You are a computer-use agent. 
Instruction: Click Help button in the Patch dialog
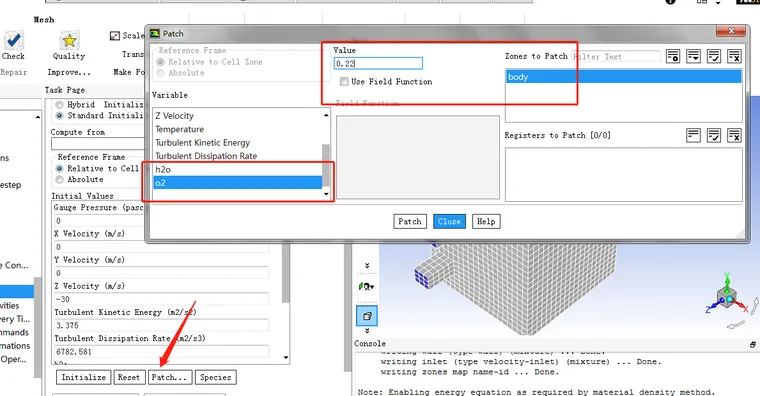(486, 222)
